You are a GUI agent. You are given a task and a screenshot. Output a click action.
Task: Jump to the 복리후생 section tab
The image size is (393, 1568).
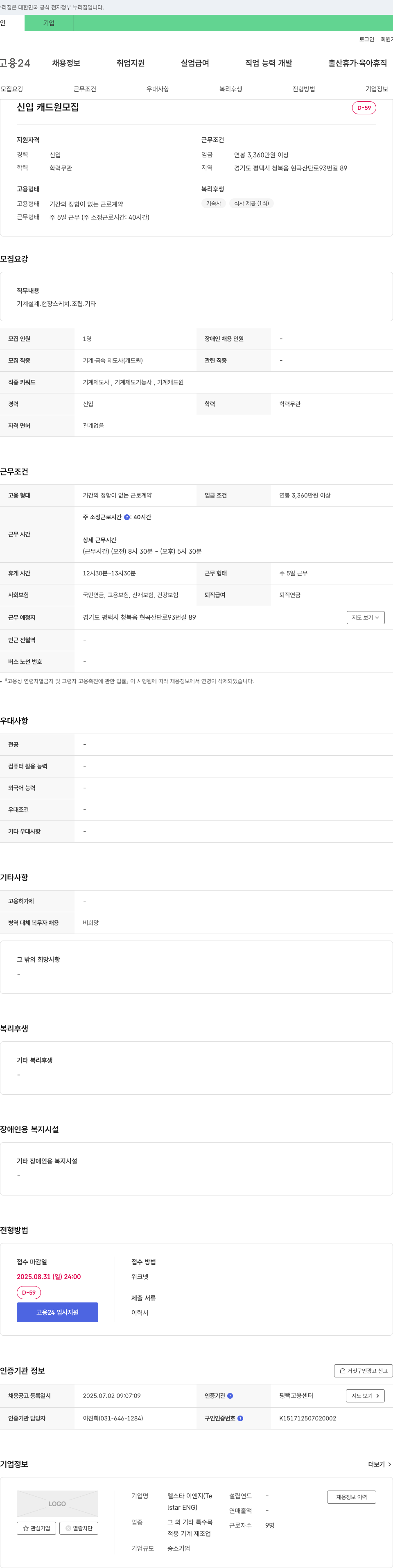click(230, 89)
